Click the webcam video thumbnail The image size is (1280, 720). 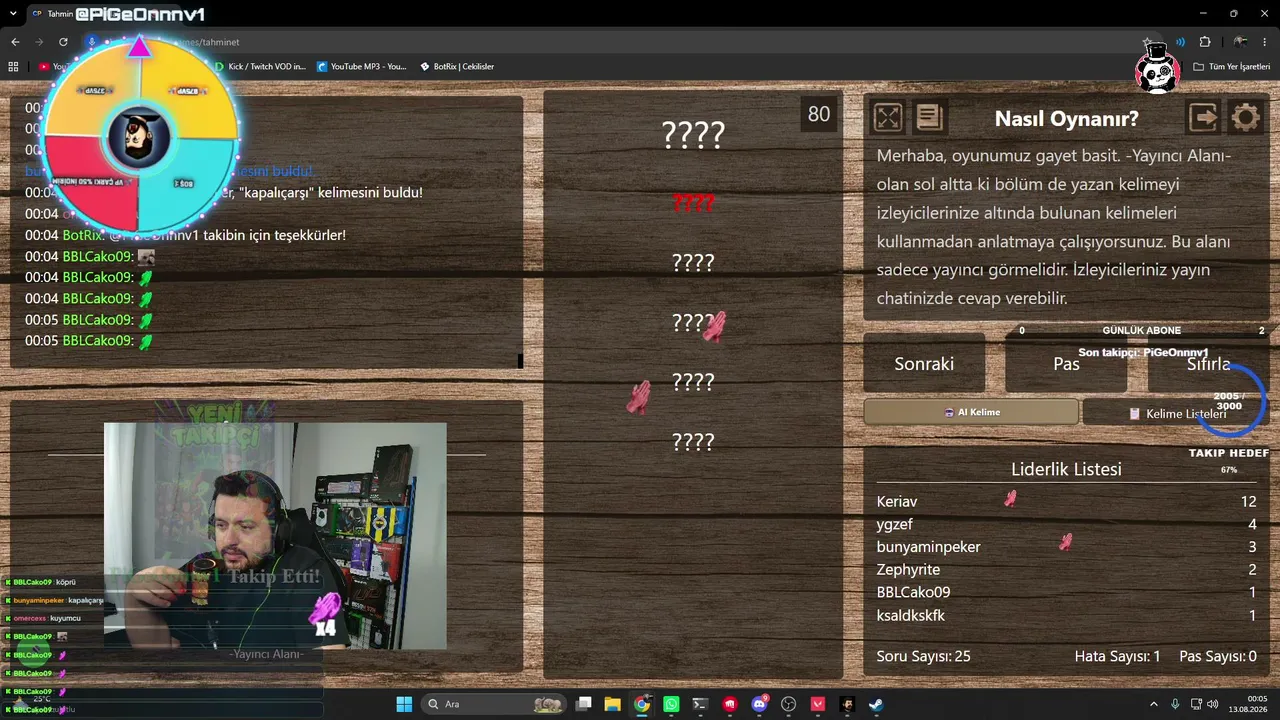pos(275,536)
